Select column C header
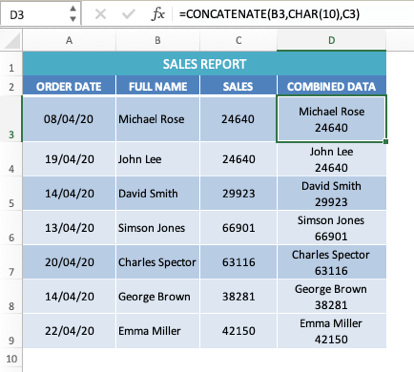 (238, 41)
